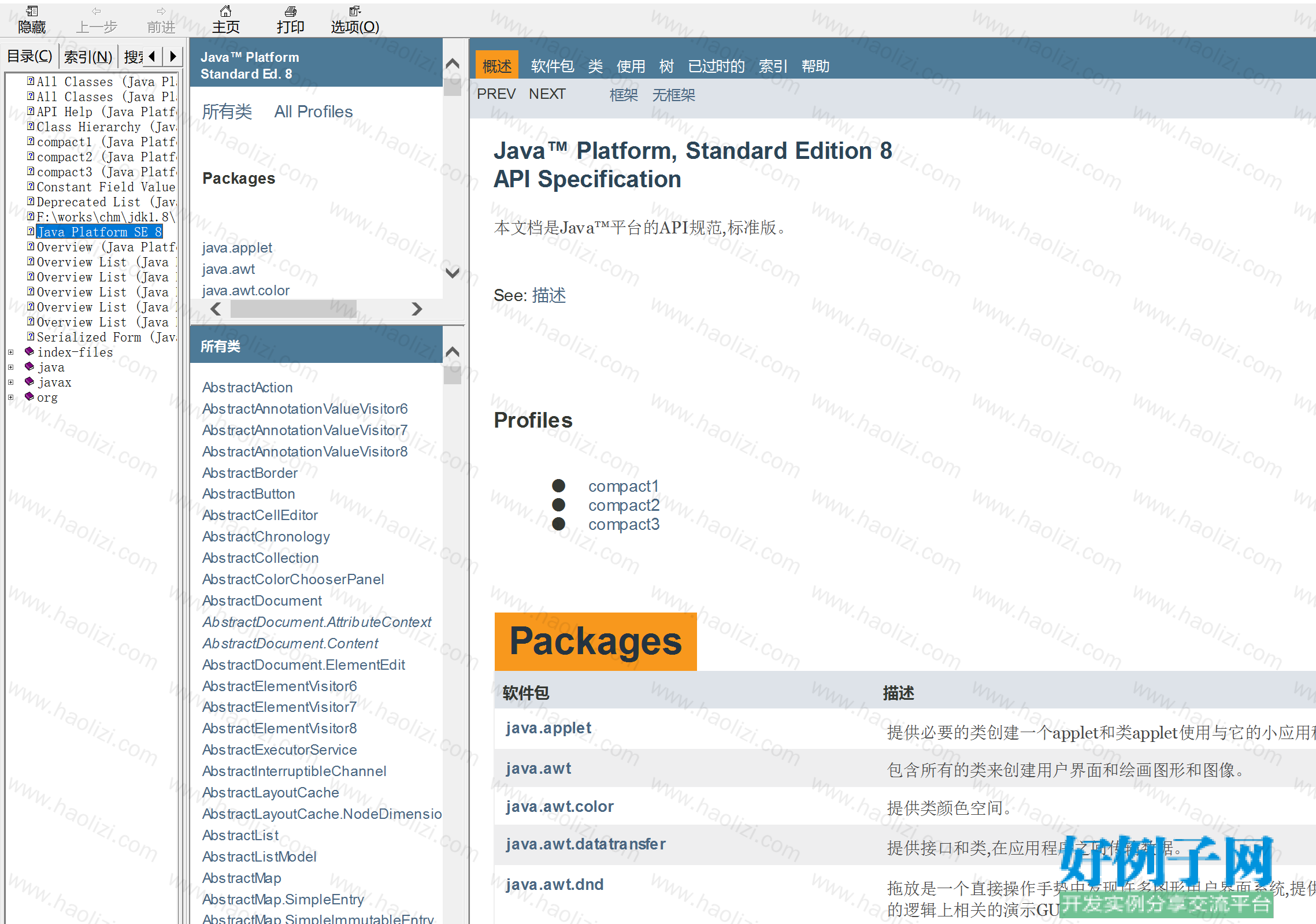
Task: Open java.awt.color in the packages frame list
Action: pos(246,290)
